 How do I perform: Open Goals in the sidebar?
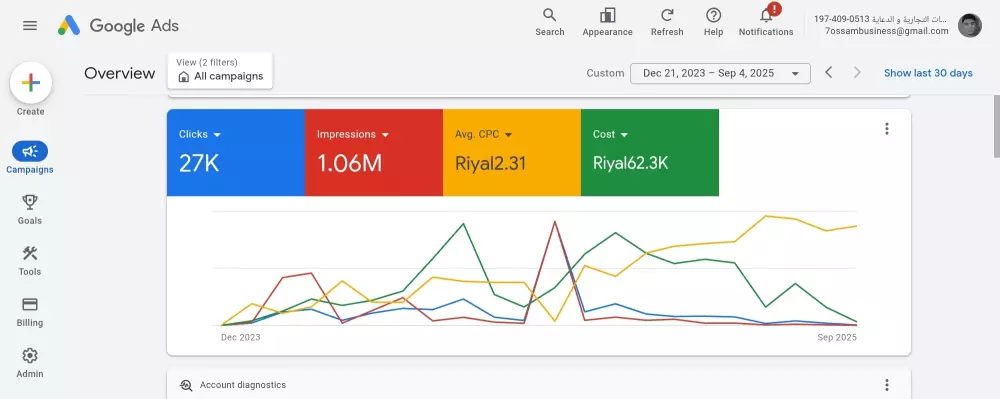tap(30, 209)
